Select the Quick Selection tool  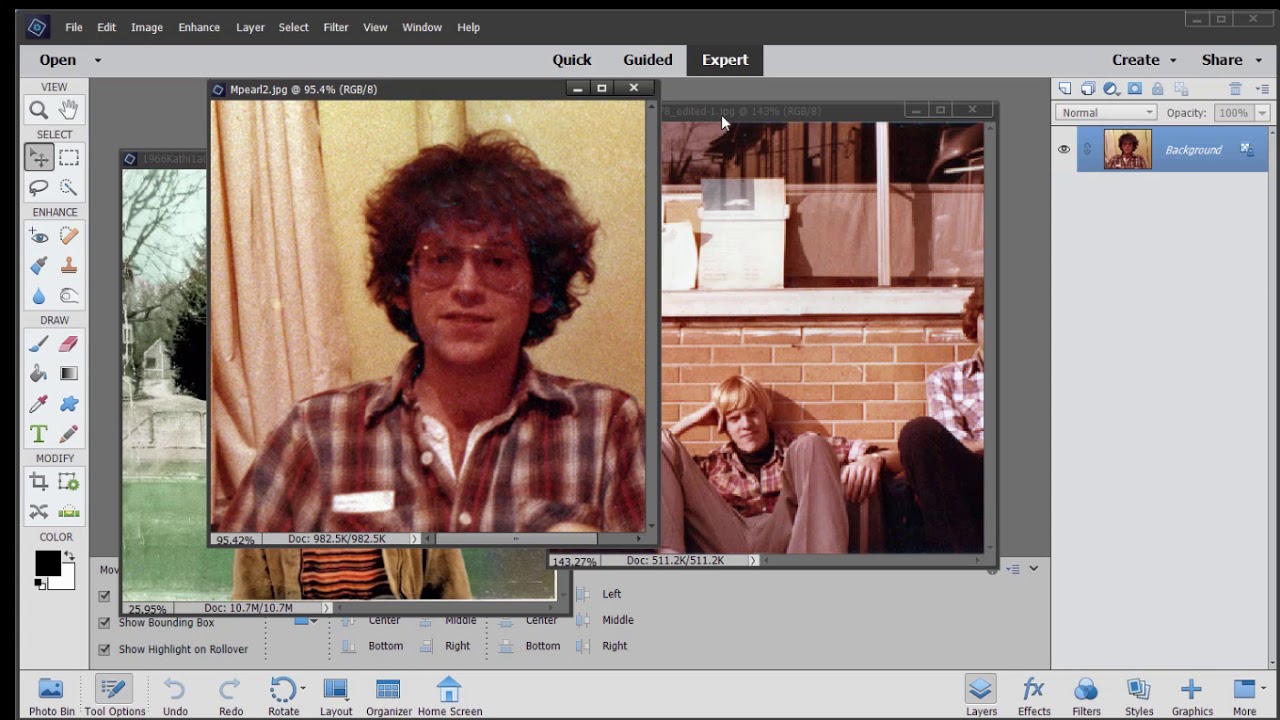coord(69,187)
